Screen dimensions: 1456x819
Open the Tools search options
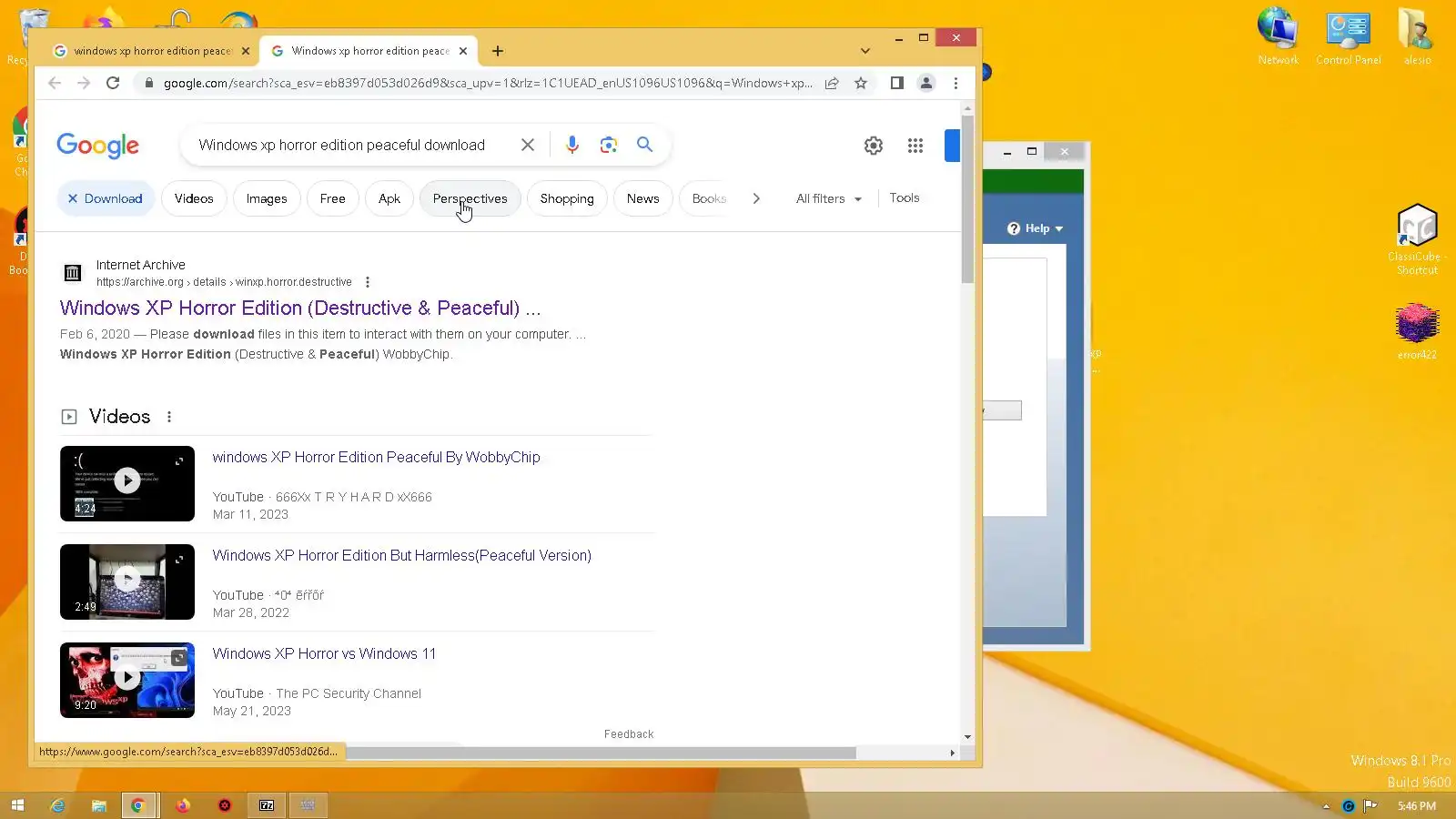(x=905, y=197)
